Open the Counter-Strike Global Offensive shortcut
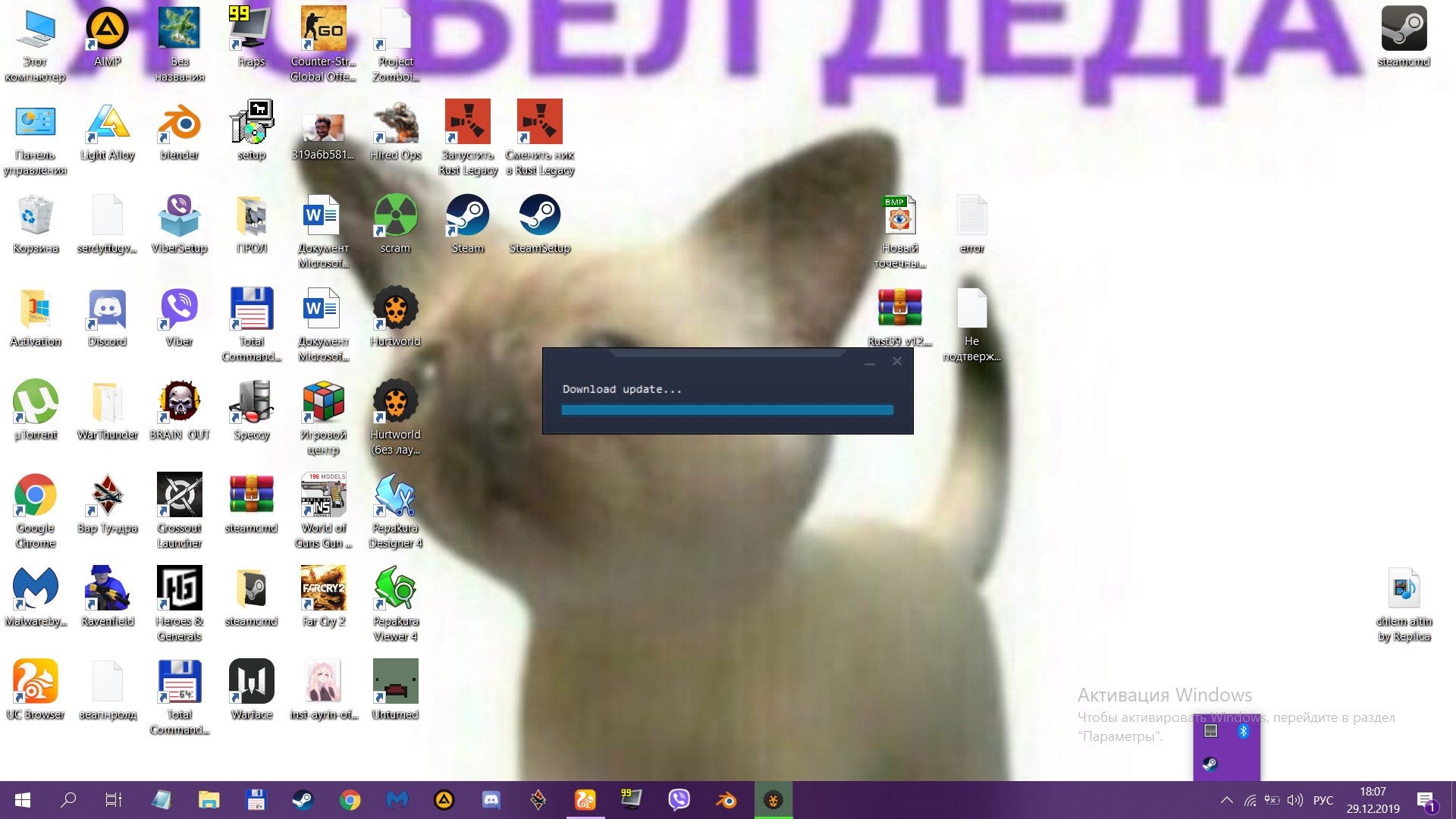Screen dimensions: 1456x819 pyautogui.click(x=323, y=30)
